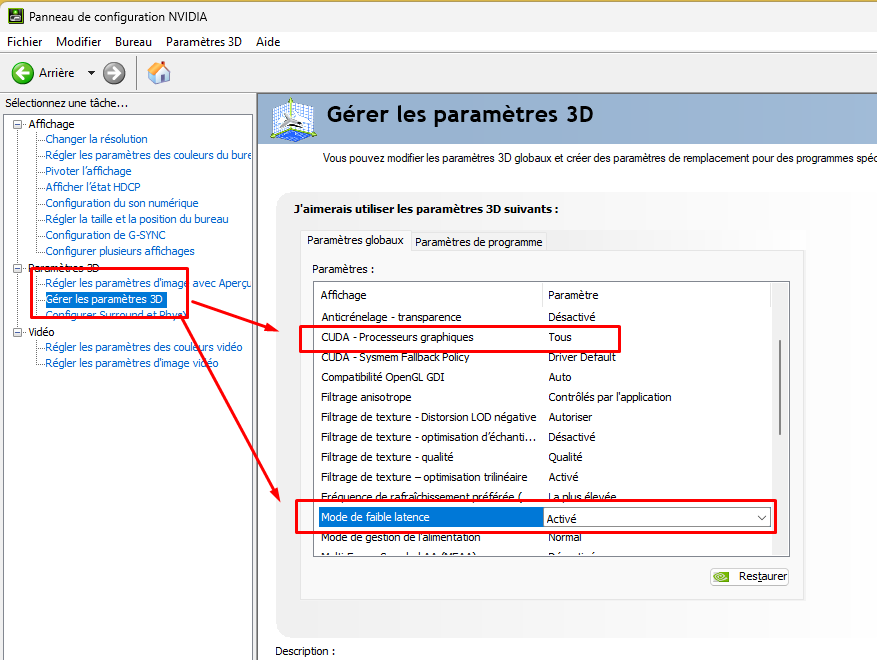877x660 pixels.
Task: Switch to Paramètres de programme tab
Action: 479,242
